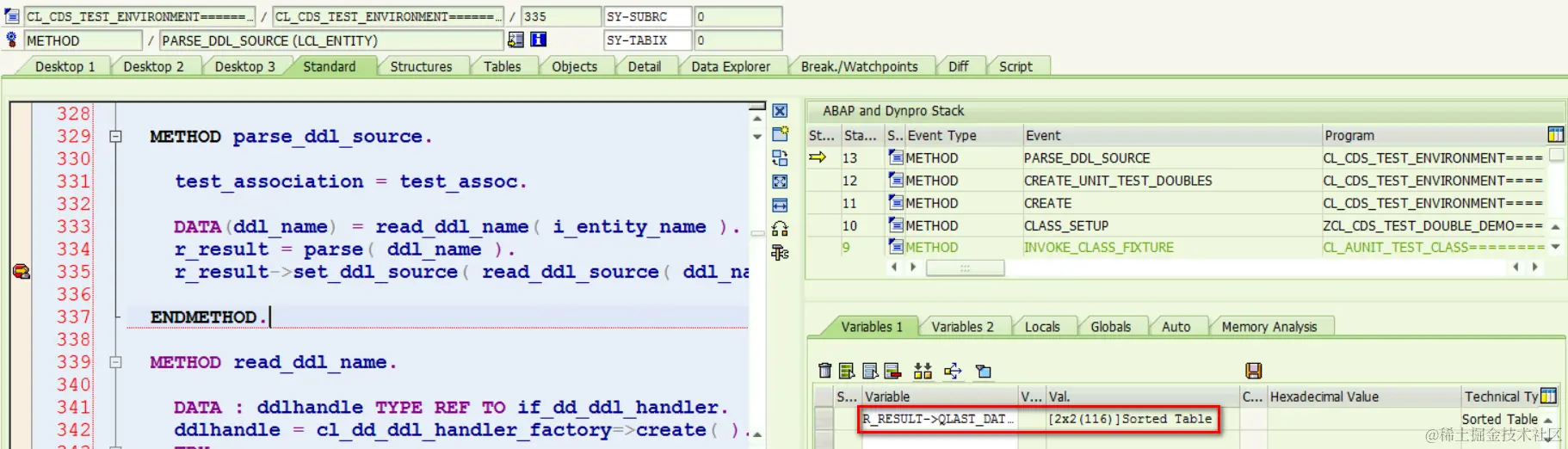
Task: Click the new tool icon
Action: [780, 134]
